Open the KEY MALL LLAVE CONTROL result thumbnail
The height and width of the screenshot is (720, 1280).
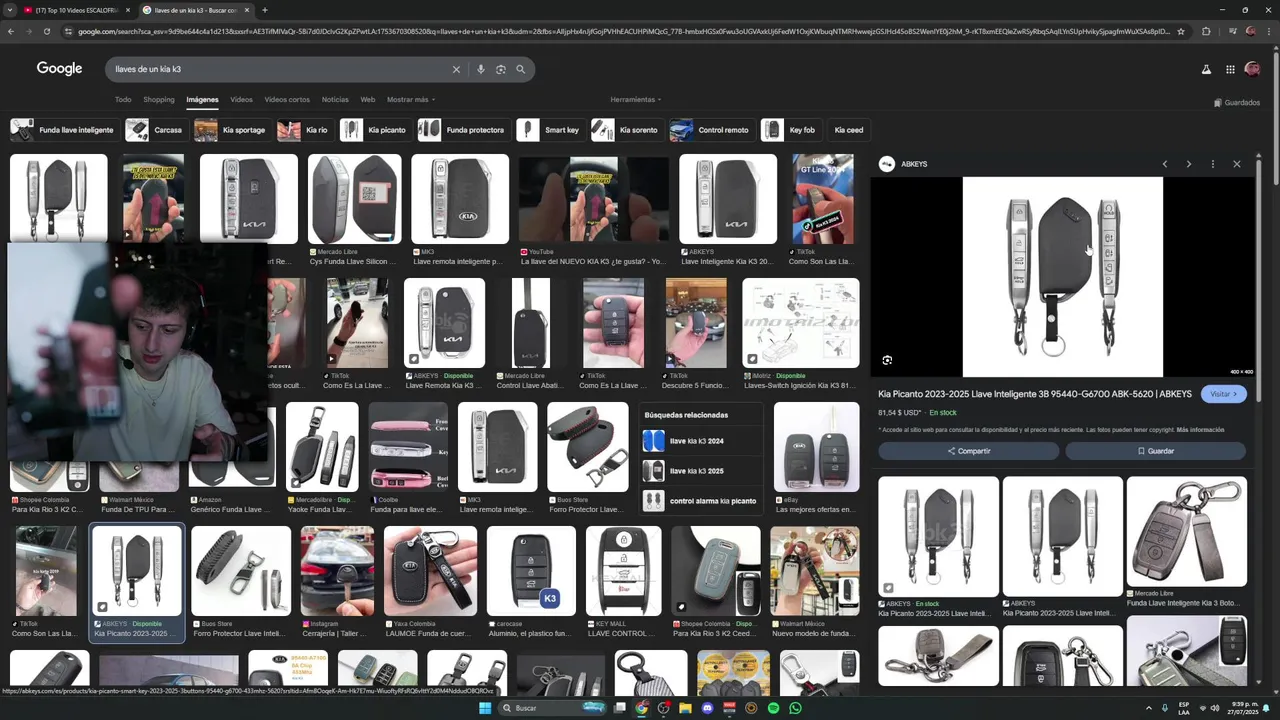click(x=623, y=571)
